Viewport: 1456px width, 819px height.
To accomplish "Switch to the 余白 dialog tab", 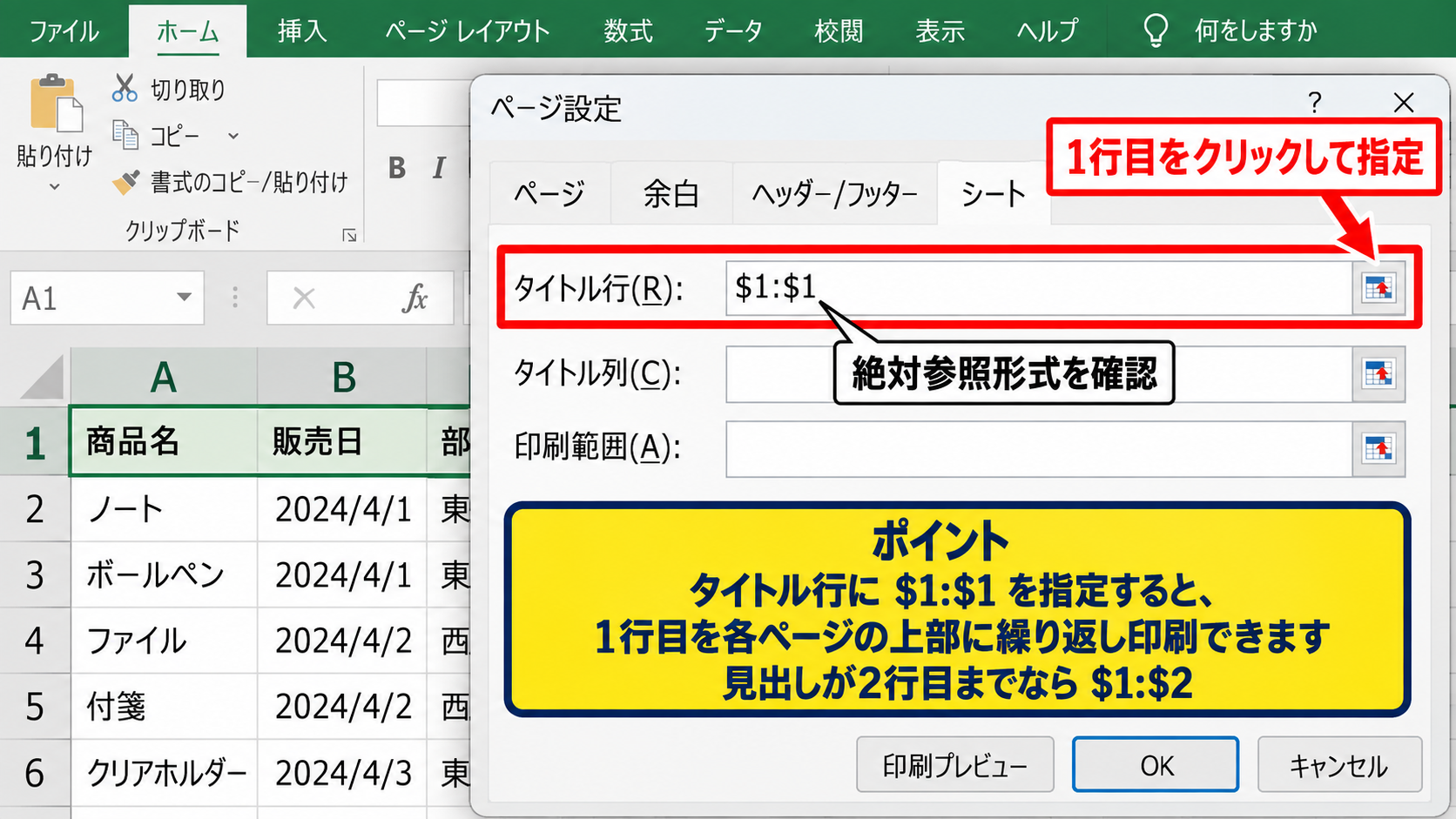I will coord(671,193).
